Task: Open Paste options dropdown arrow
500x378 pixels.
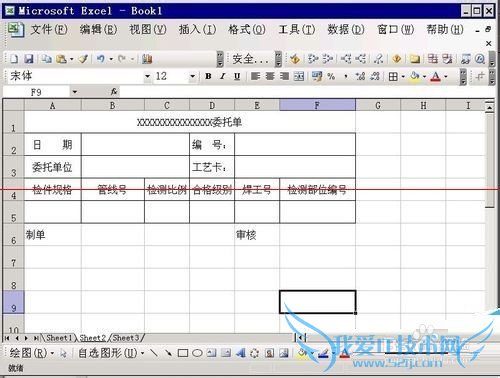Action: coord(71,59)
